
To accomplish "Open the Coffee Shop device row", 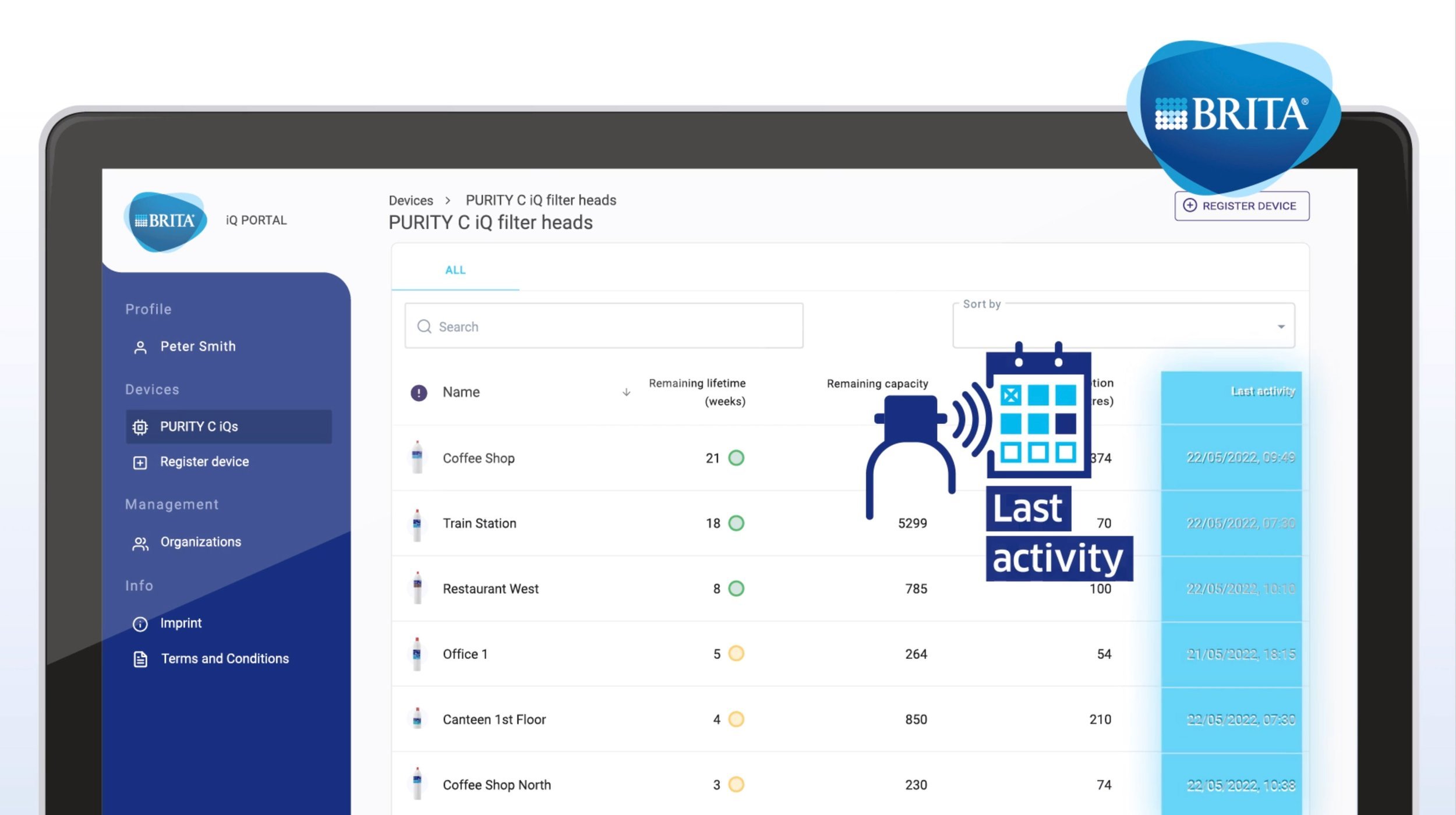I will (850, 458).
